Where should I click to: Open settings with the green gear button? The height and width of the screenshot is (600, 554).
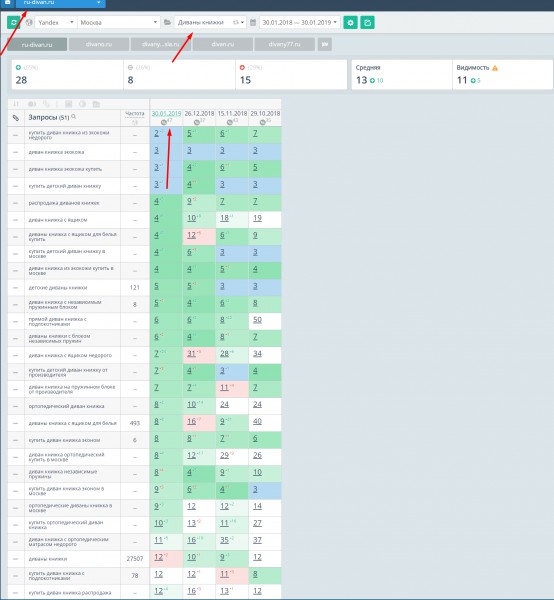[x=350, y=23]
